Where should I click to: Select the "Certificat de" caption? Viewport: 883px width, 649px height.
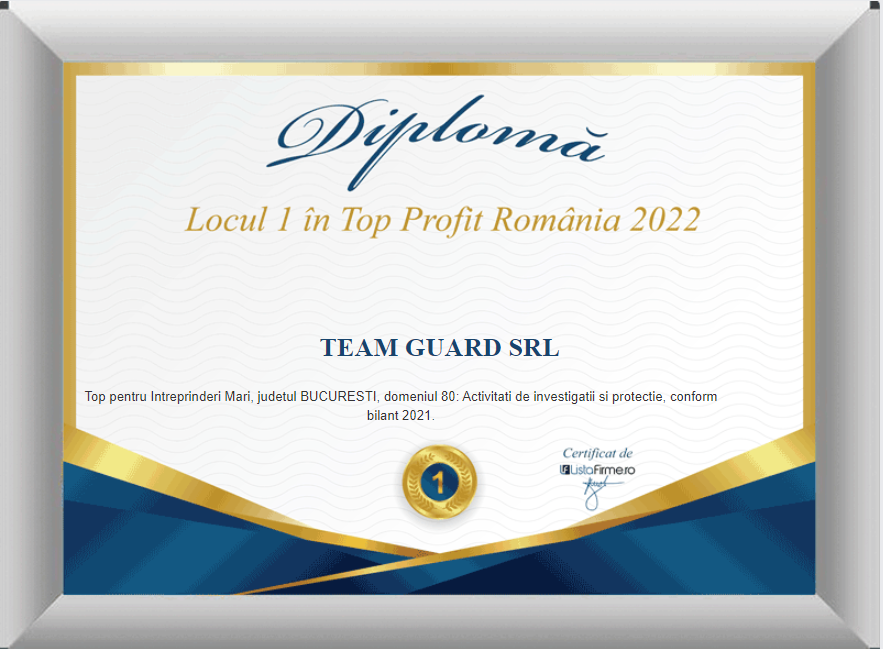pos(597,453)
